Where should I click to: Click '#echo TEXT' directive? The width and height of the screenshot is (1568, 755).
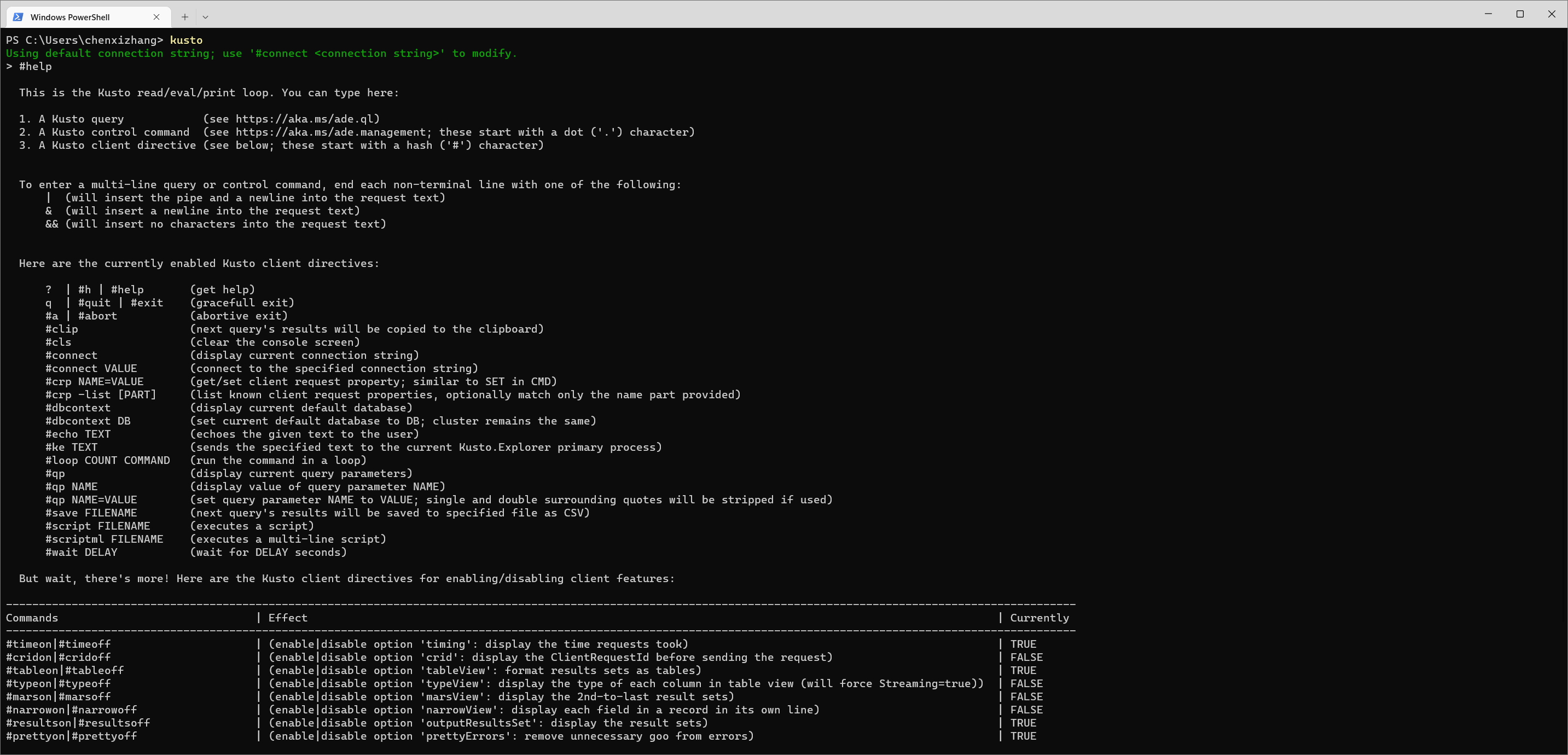pyautogui.click(x=78, y=434)
